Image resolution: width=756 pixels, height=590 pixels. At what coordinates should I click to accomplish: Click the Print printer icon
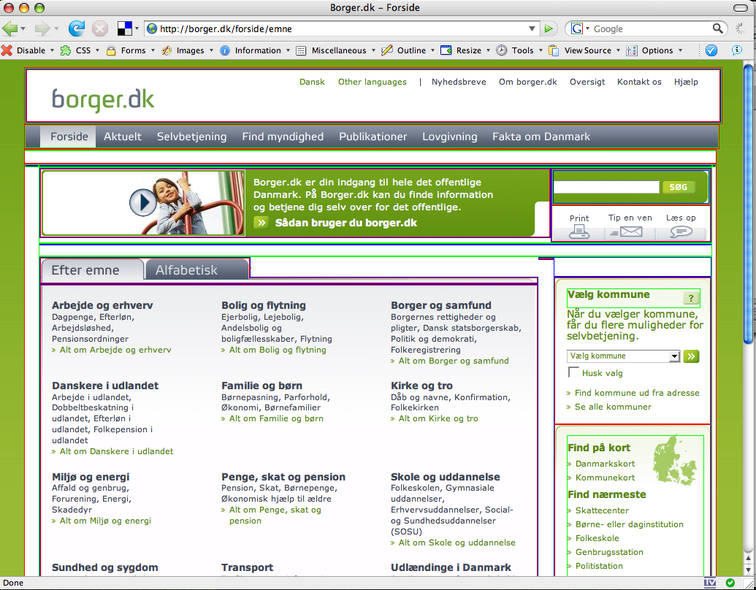pyautogui.click(x=579, y=232)
